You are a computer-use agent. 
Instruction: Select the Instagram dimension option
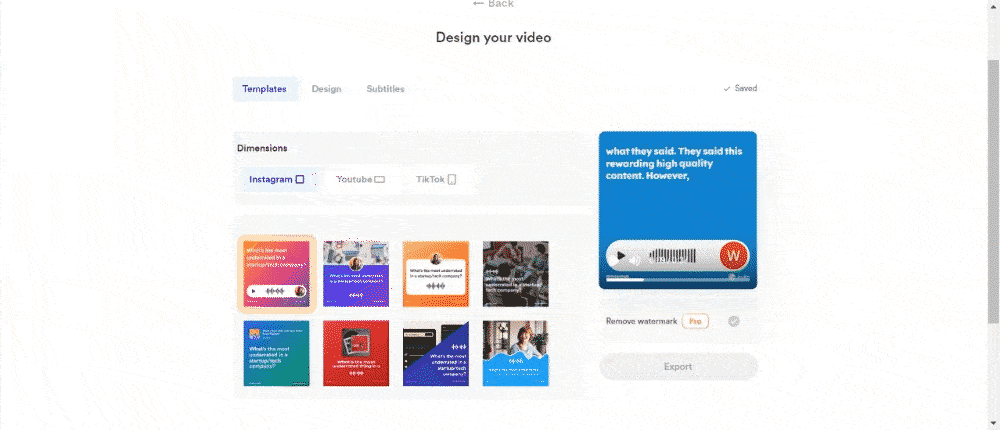277,180
